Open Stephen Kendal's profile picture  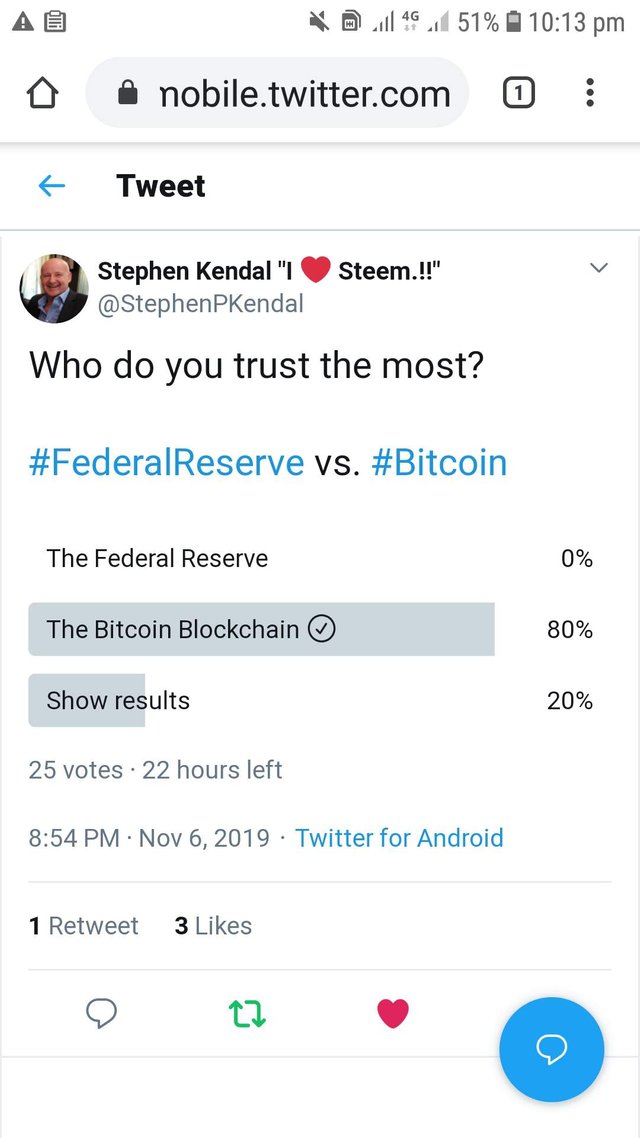click(54, 287)
